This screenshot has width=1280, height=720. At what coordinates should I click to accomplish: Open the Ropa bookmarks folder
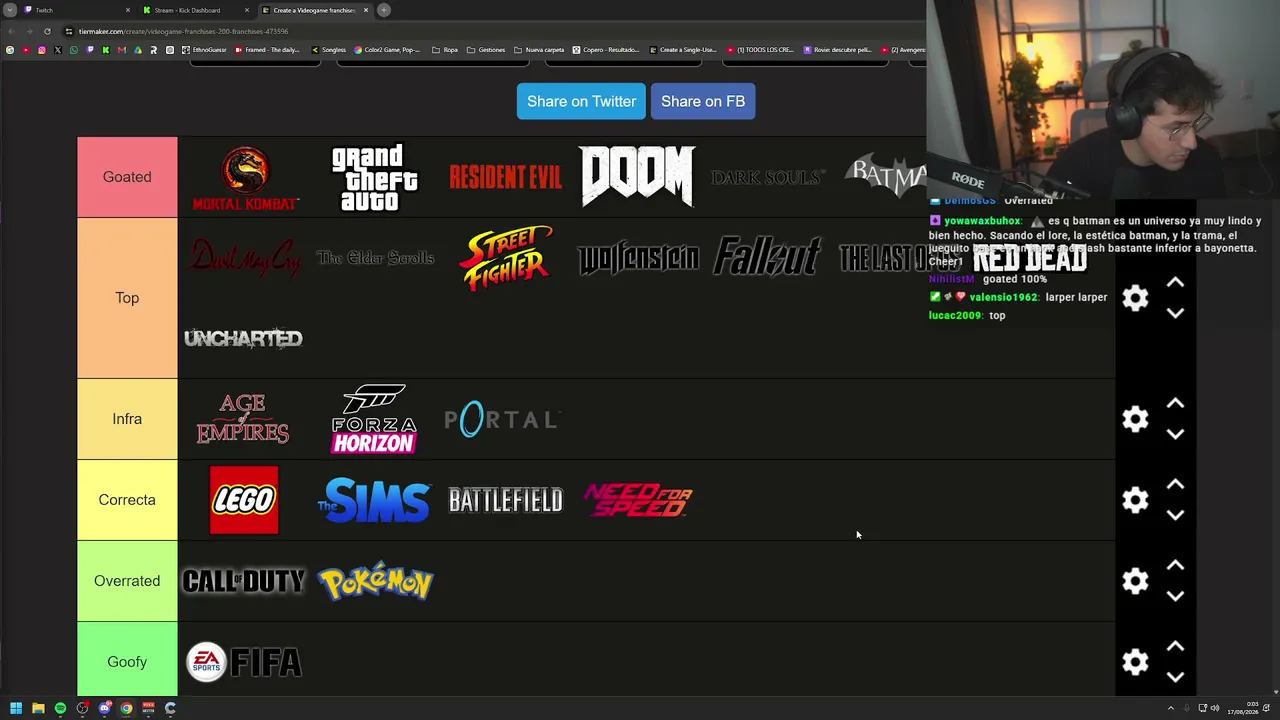click(445, 50)
